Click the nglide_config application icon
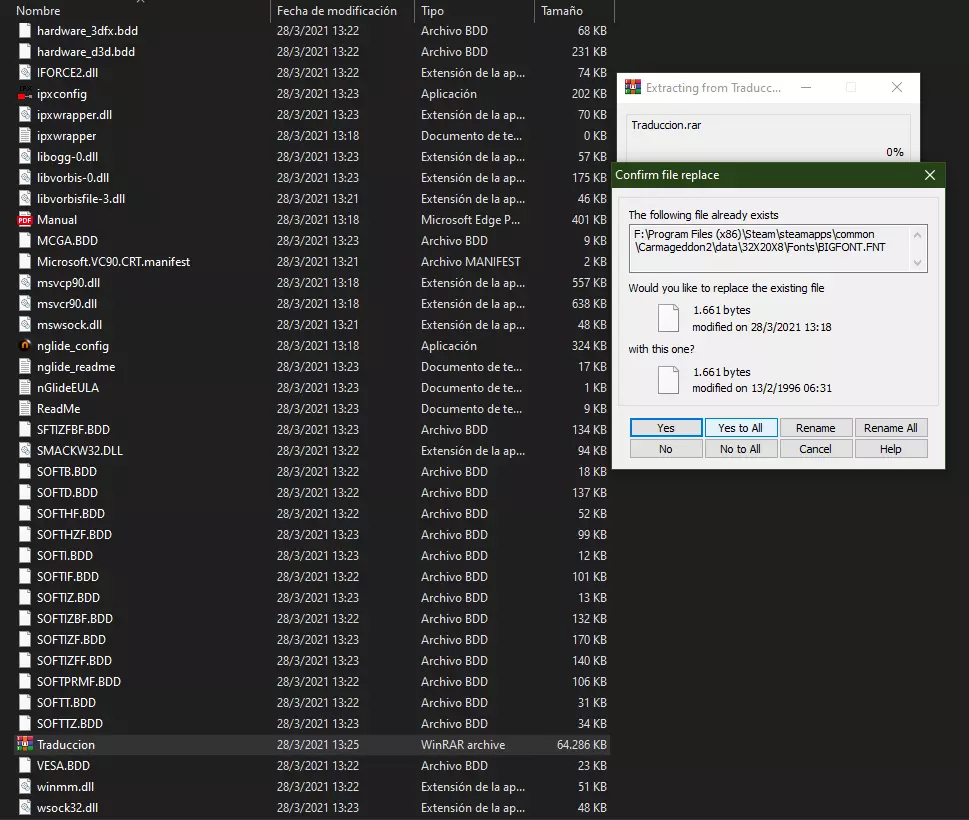Screen dimensions: 969x820 [x=25, y=346]
